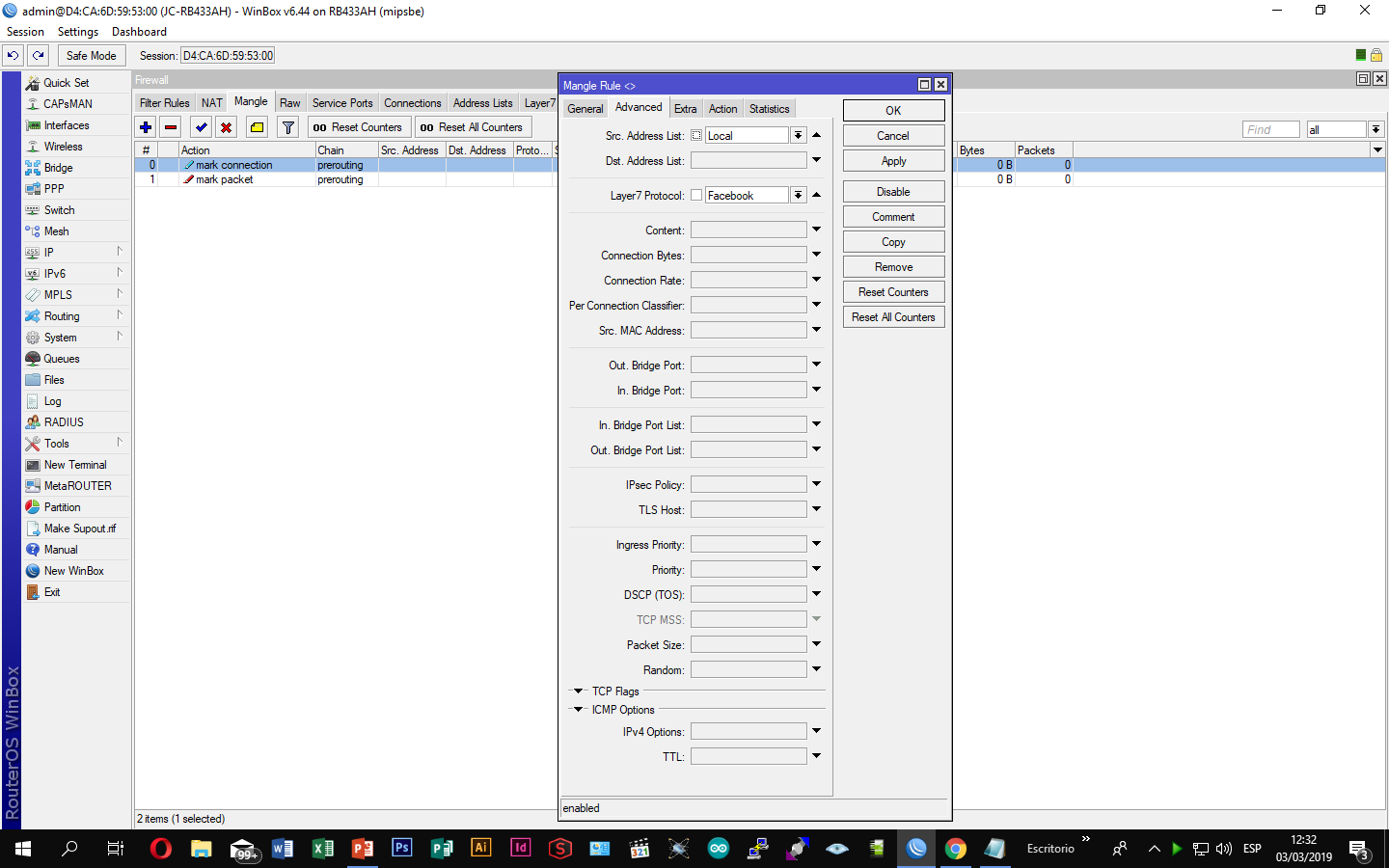Toggle the Safe Mode button
This screenshot has height=868, width=1389.
pyautogui.click(x=92, y=56)
